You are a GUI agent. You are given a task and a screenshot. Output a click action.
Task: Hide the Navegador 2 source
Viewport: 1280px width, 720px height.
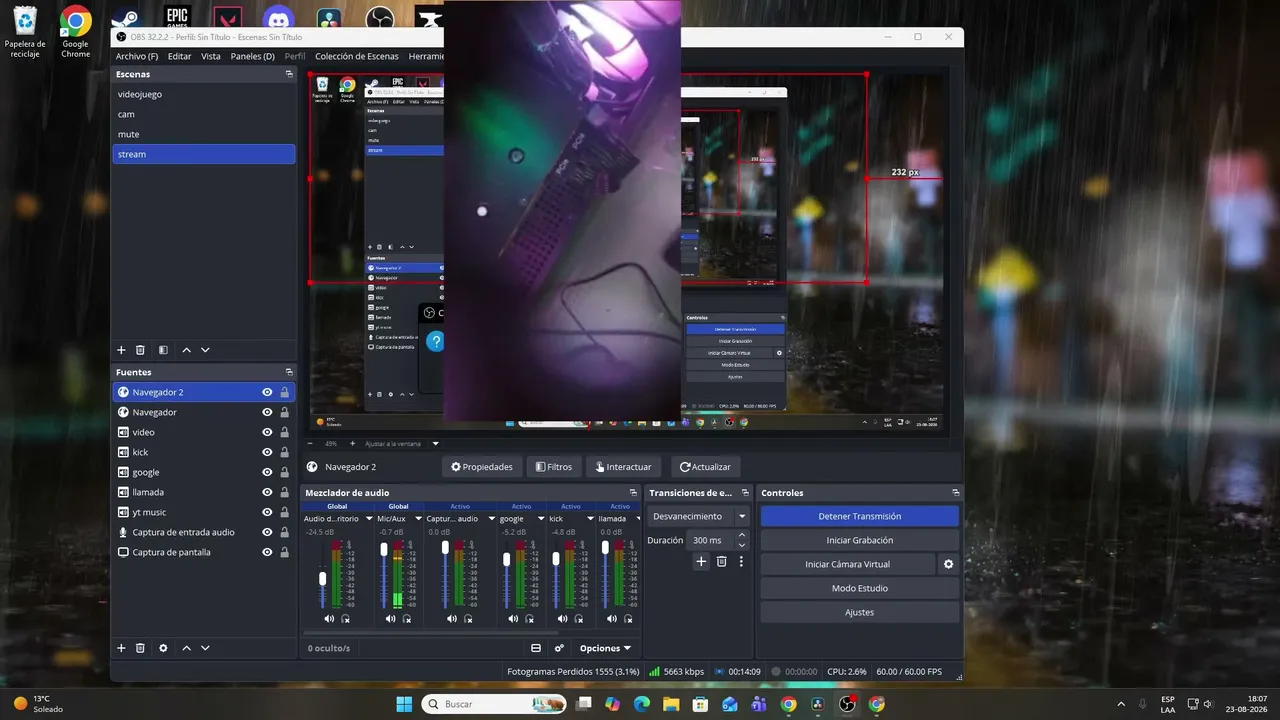[x=267, y=392]
